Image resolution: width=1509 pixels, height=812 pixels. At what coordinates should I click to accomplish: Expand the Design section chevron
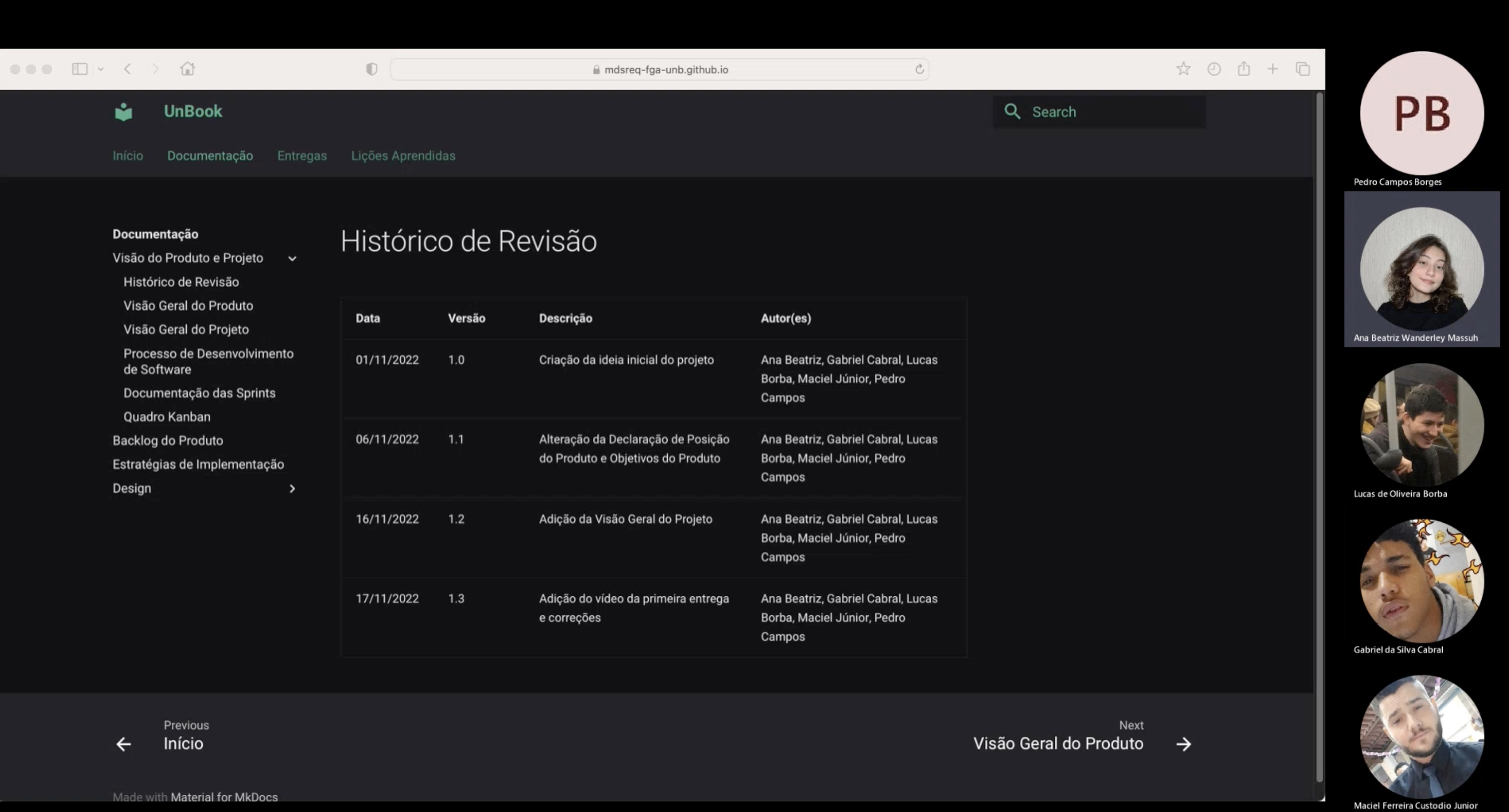click(292, 489)
